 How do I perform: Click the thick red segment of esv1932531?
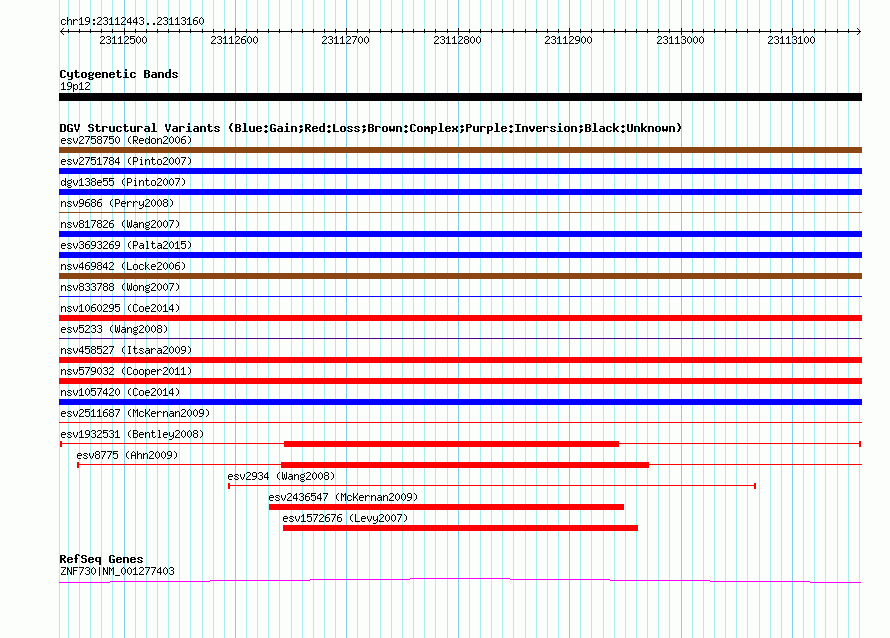point(451,444)
